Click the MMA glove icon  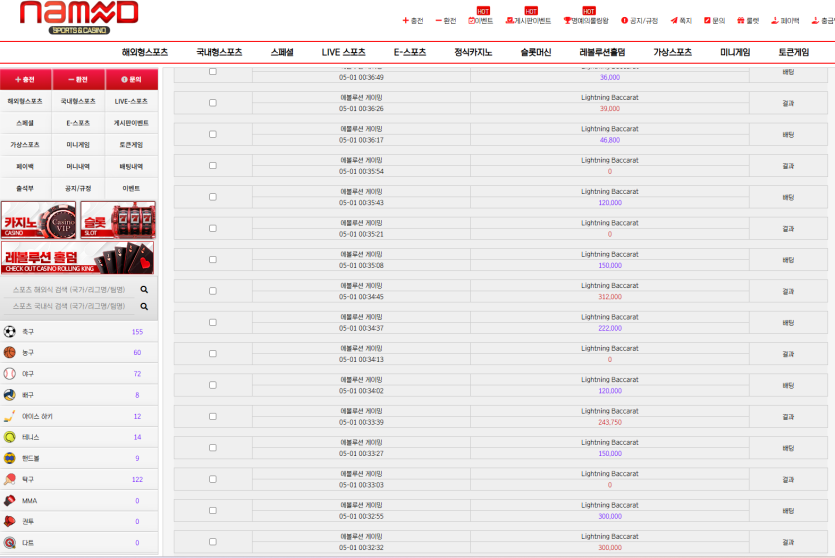pyautogui.click(x=10, y=500)
